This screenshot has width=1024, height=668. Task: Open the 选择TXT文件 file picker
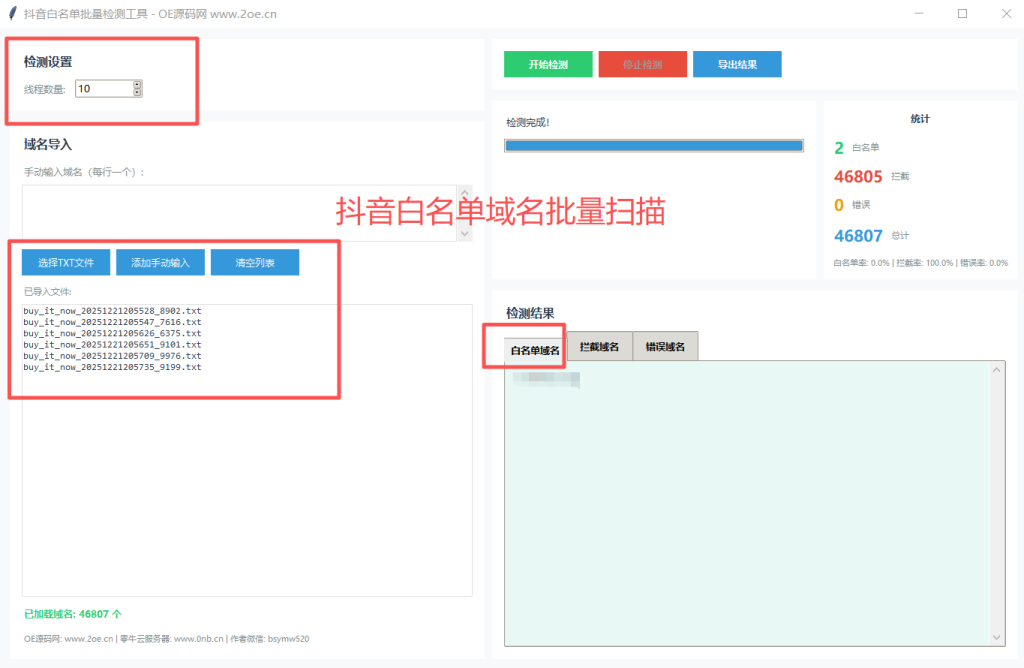tap(65, 262)
